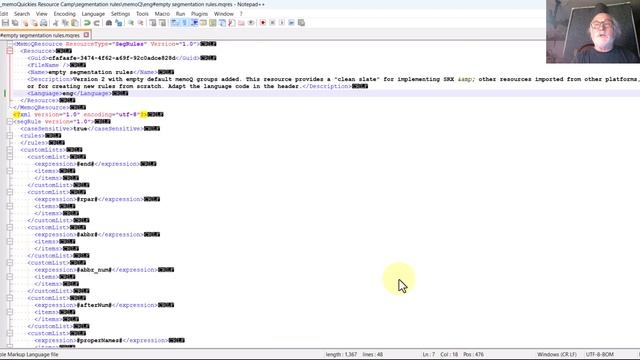Open the ? help menu
640x360 pixels.
pos(241,14)
